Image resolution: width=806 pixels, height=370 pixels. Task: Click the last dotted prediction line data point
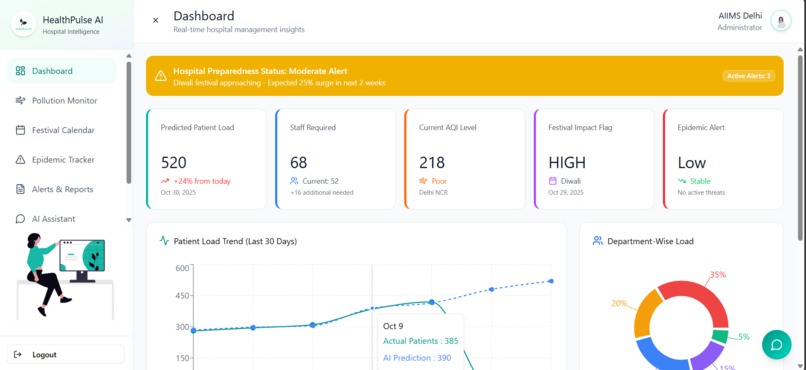tap(551, 281)
